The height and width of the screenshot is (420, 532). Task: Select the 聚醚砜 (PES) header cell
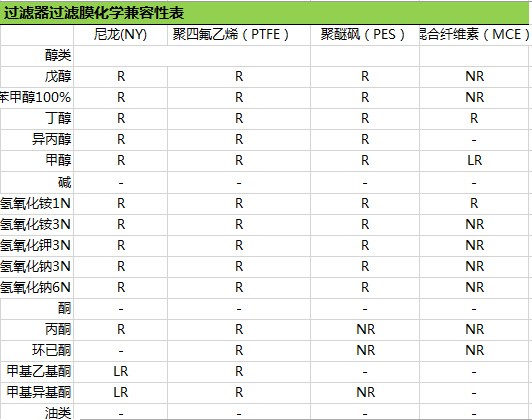pos(365,35)
